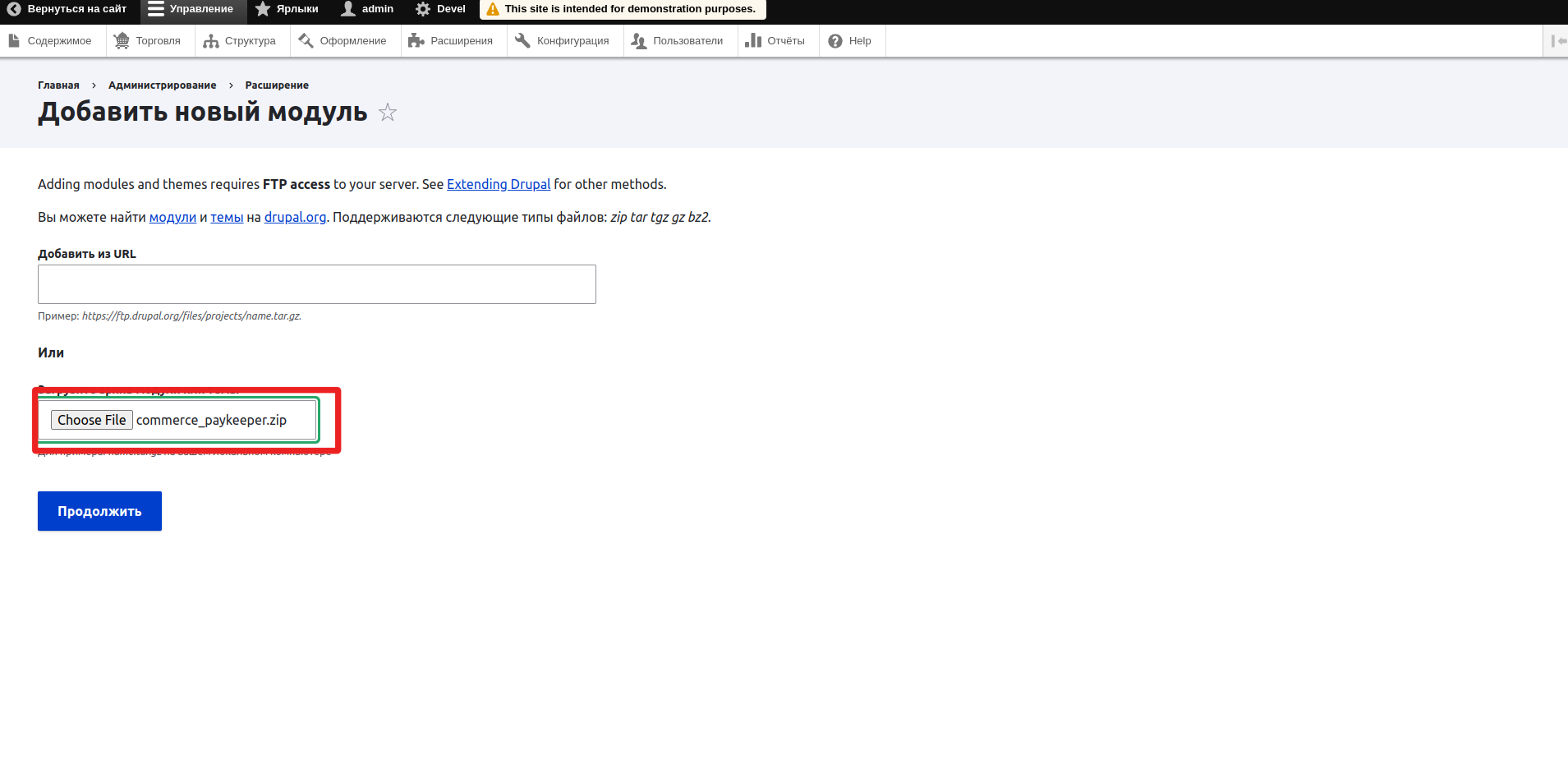The width and height of the screenshot is (1568, 760).
Task: Click the blue Продолжить button
Action: tap(99, 511)
